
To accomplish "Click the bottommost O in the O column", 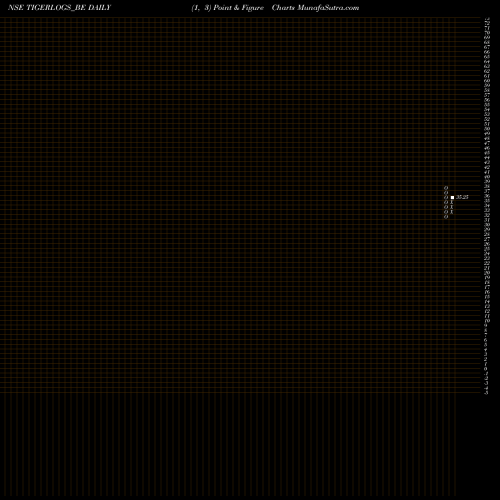I will point(446,217).
